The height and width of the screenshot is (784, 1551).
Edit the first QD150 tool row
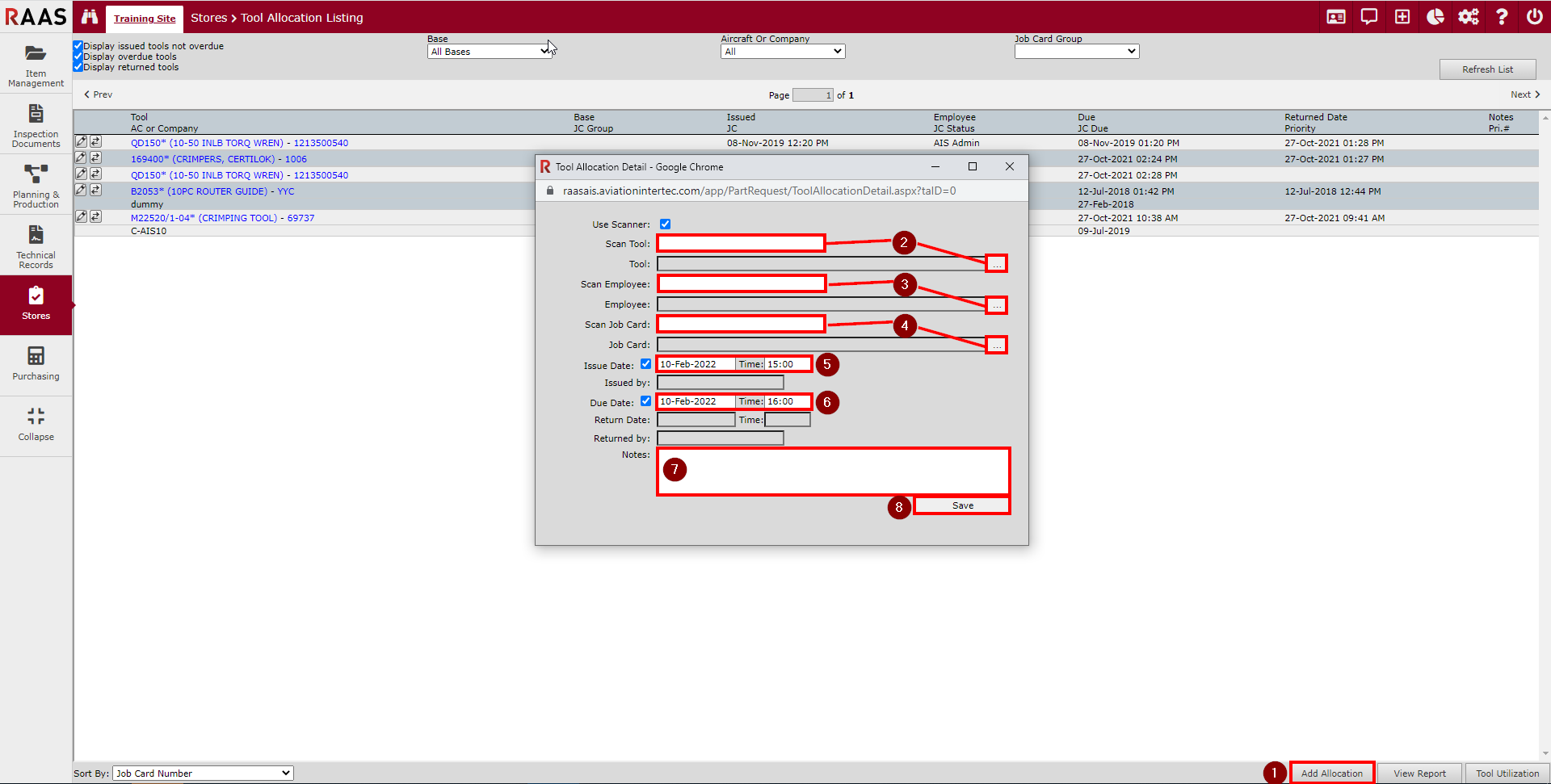tap(81, 141)
